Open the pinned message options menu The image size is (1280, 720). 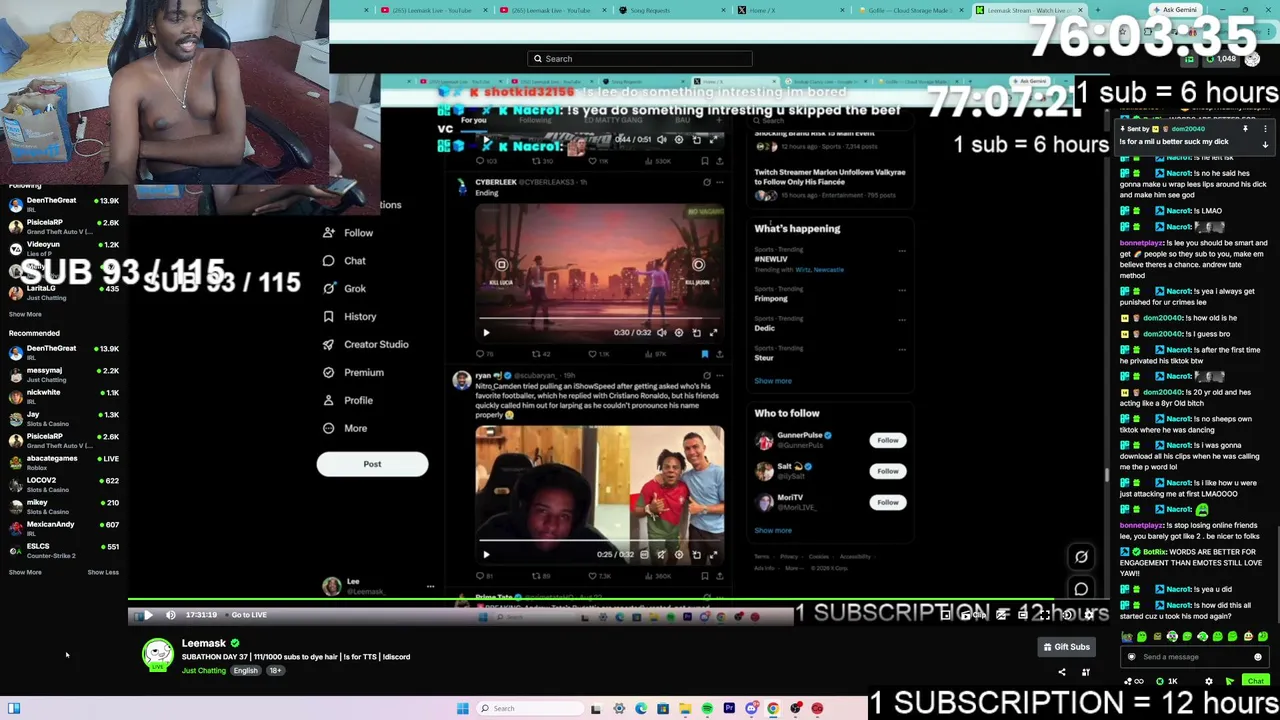pyautogui.click(x=1265, y=129)
